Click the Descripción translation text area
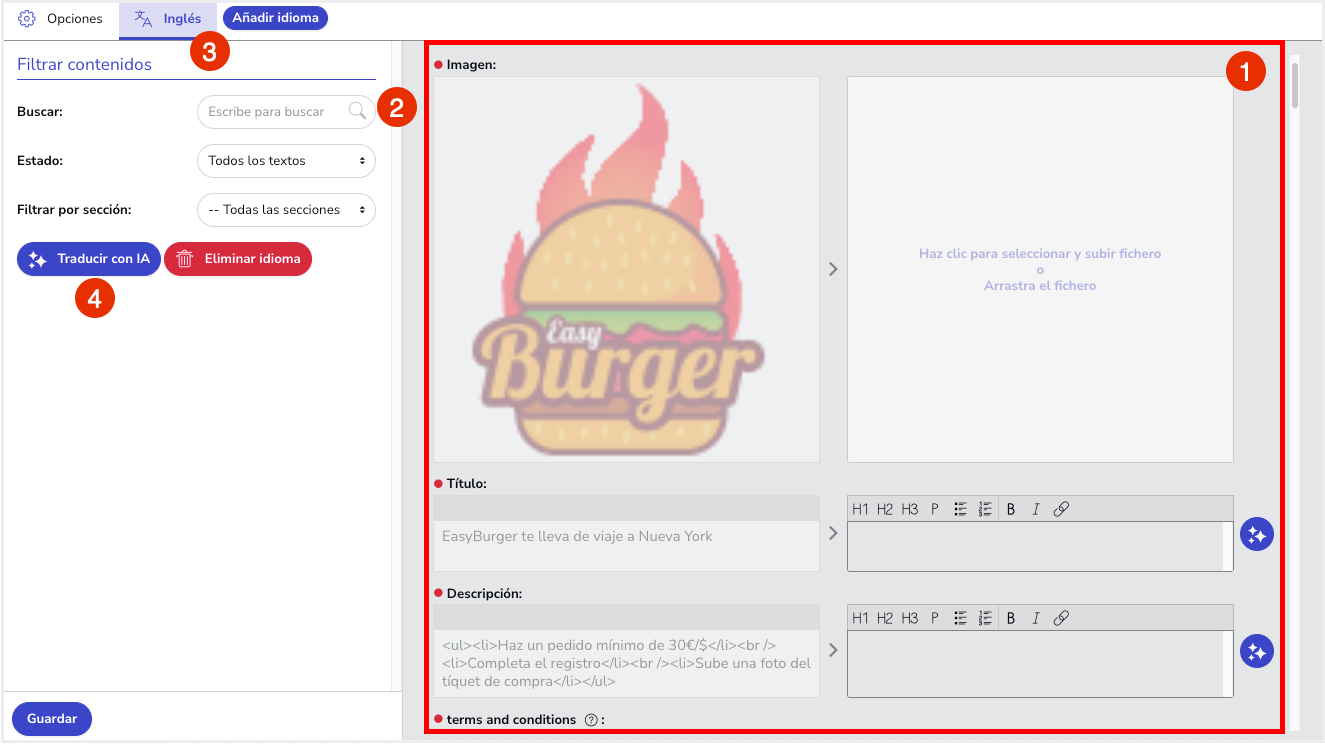1325x744 pixels. click(x=1040, y=663)
